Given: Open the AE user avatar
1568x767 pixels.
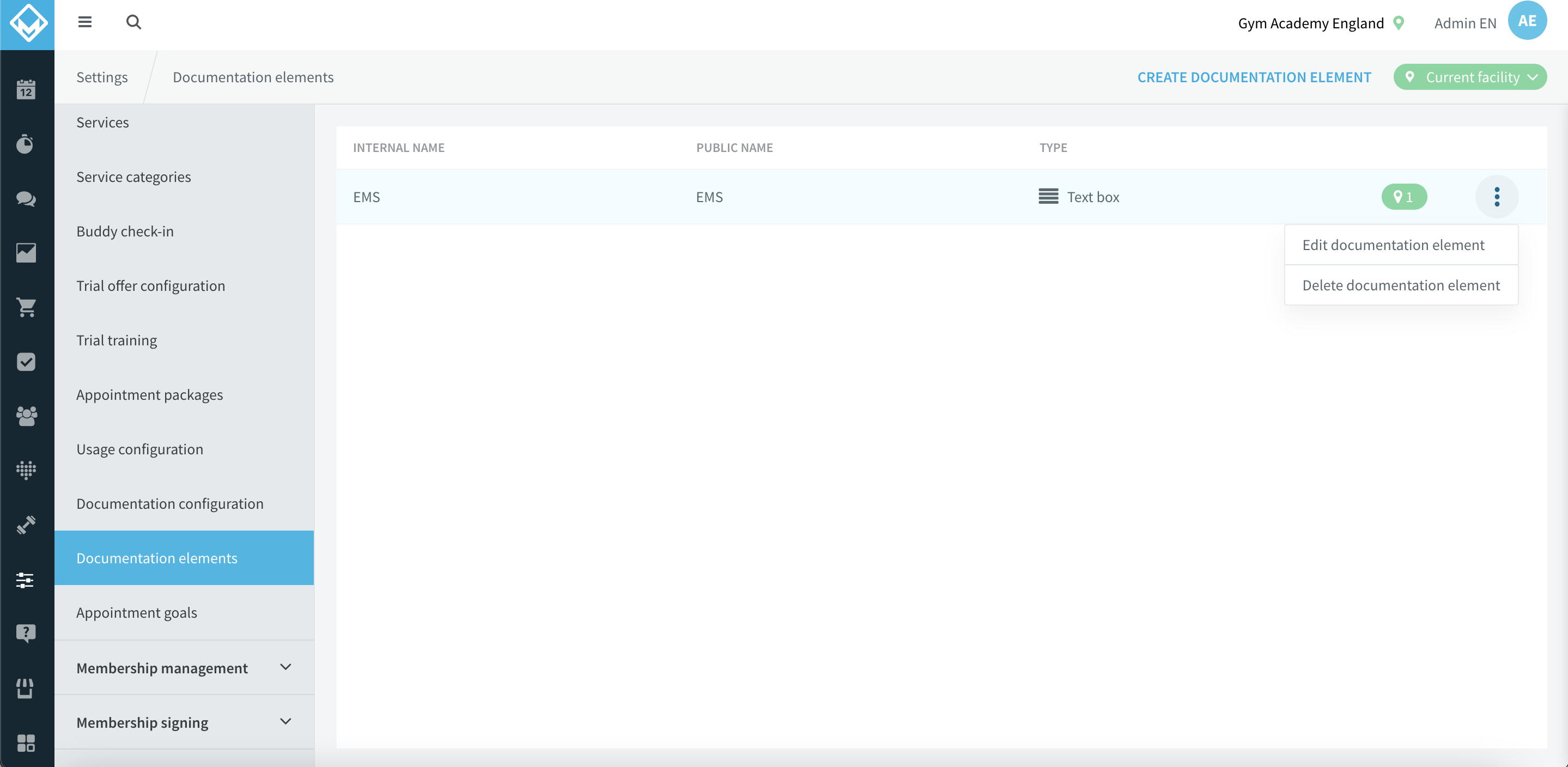Looking at the screenshot, I should click(1527, 21).
